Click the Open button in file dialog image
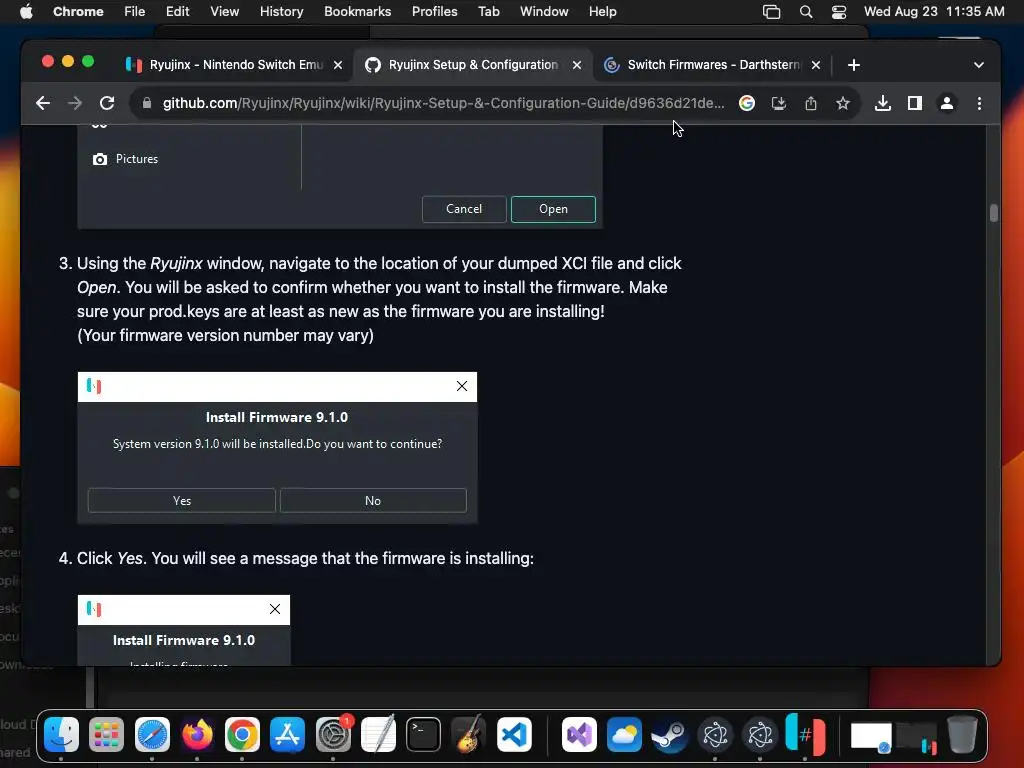 (553, 209)
